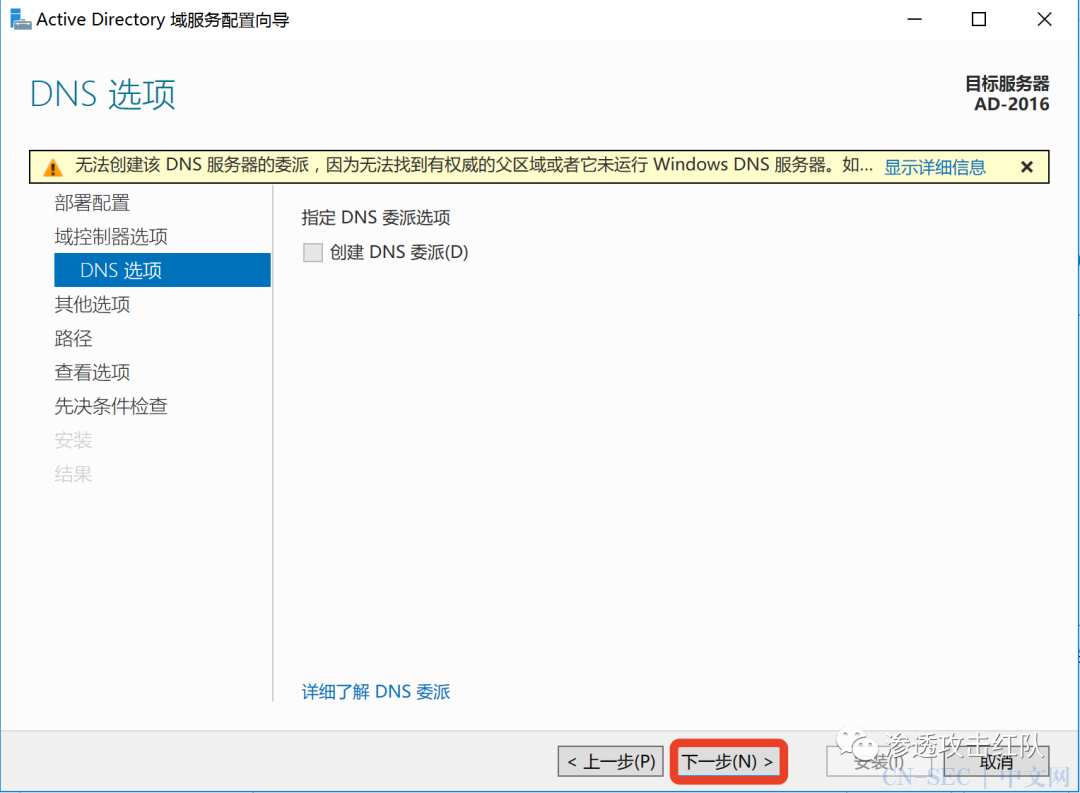The height and width of the screenshot is (793, 1080).
Task: Dismiss the DNS delegation warning banner
Action: point(1026,167)
